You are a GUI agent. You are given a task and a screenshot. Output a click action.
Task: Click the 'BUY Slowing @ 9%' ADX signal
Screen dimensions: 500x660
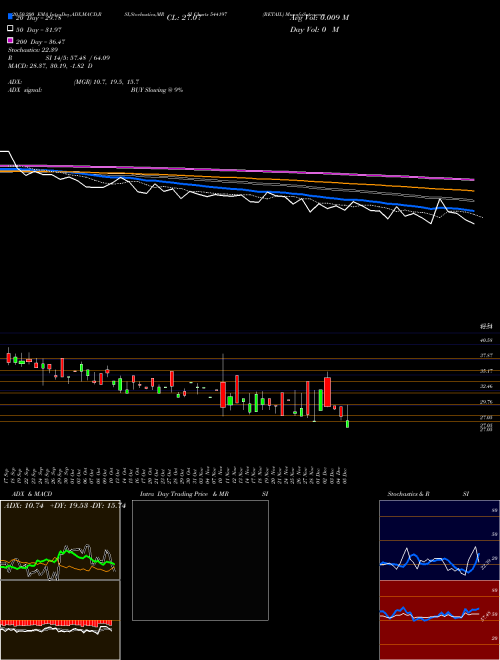click(x=157, y=90)
